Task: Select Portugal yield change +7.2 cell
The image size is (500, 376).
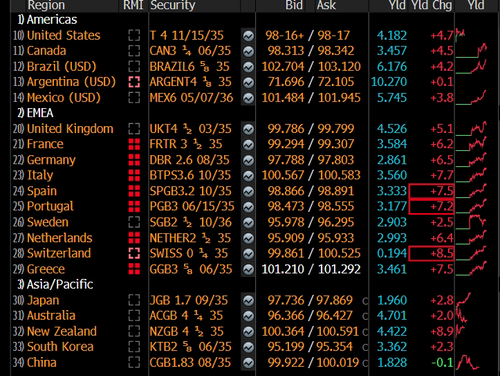Action: tap(431, 207)
